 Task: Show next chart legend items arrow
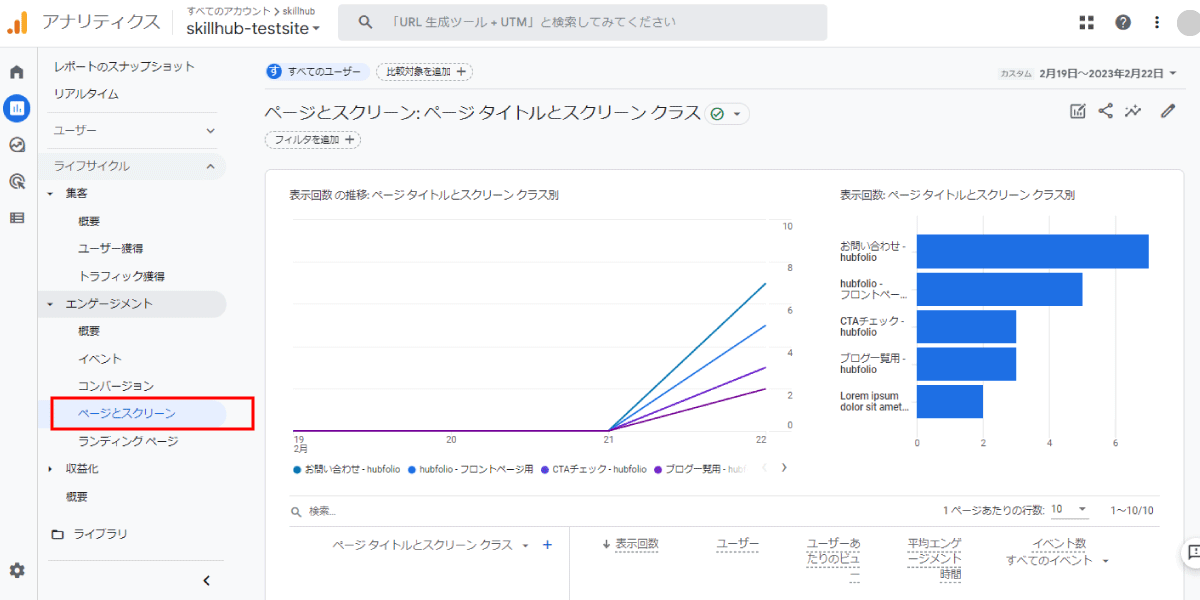[x=784, y=468]
